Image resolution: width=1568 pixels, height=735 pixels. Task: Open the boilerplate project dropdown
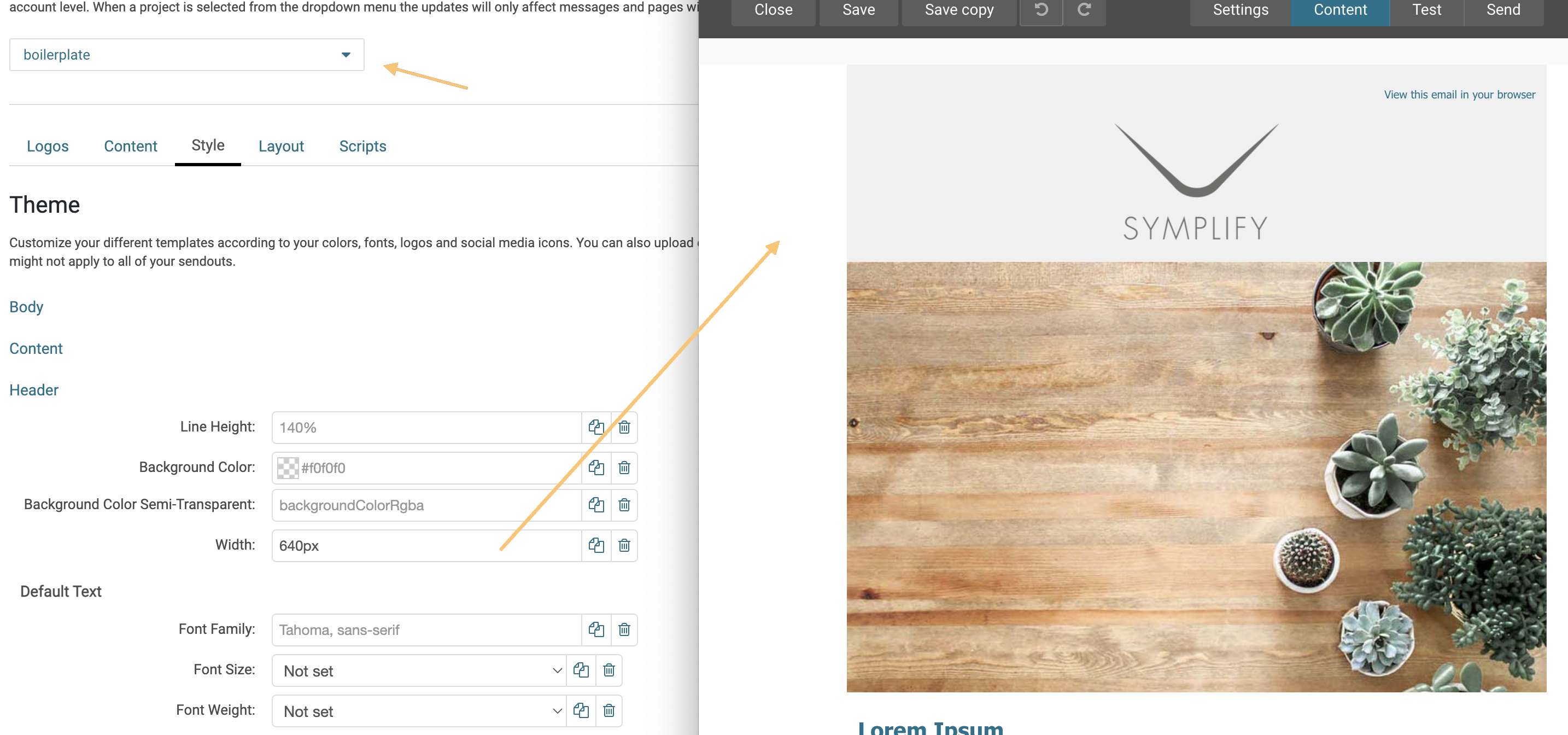[x=345, y=55]
